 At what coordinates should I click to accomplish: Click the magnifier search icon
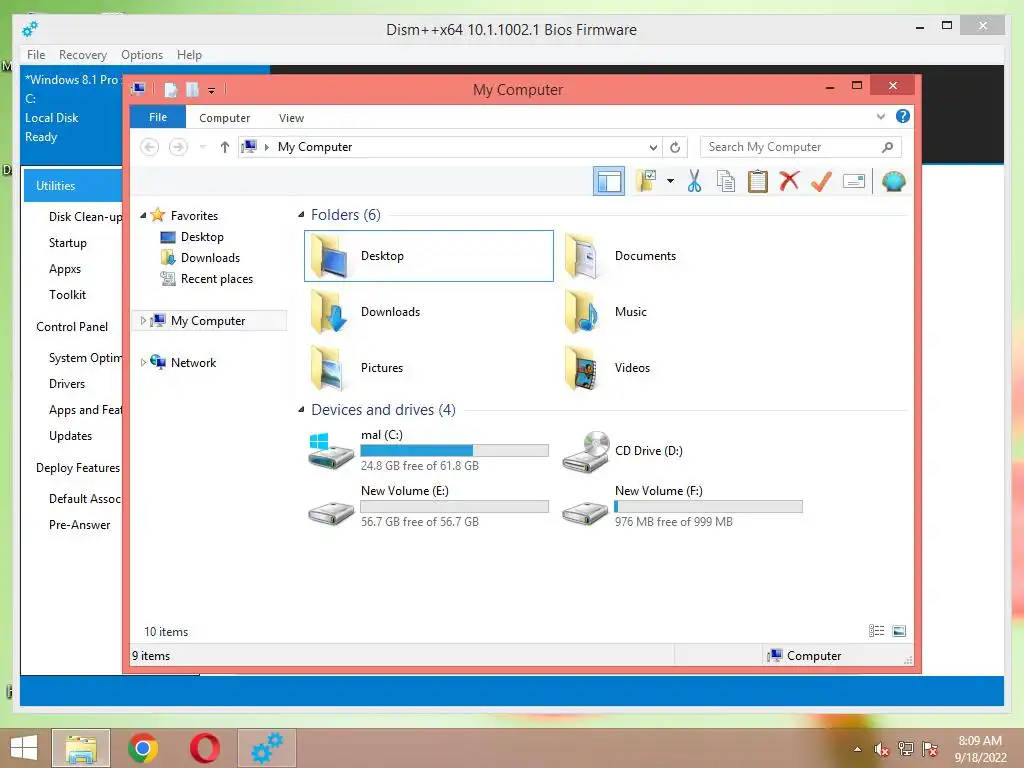pyautogui.click(x=887, y=147)
